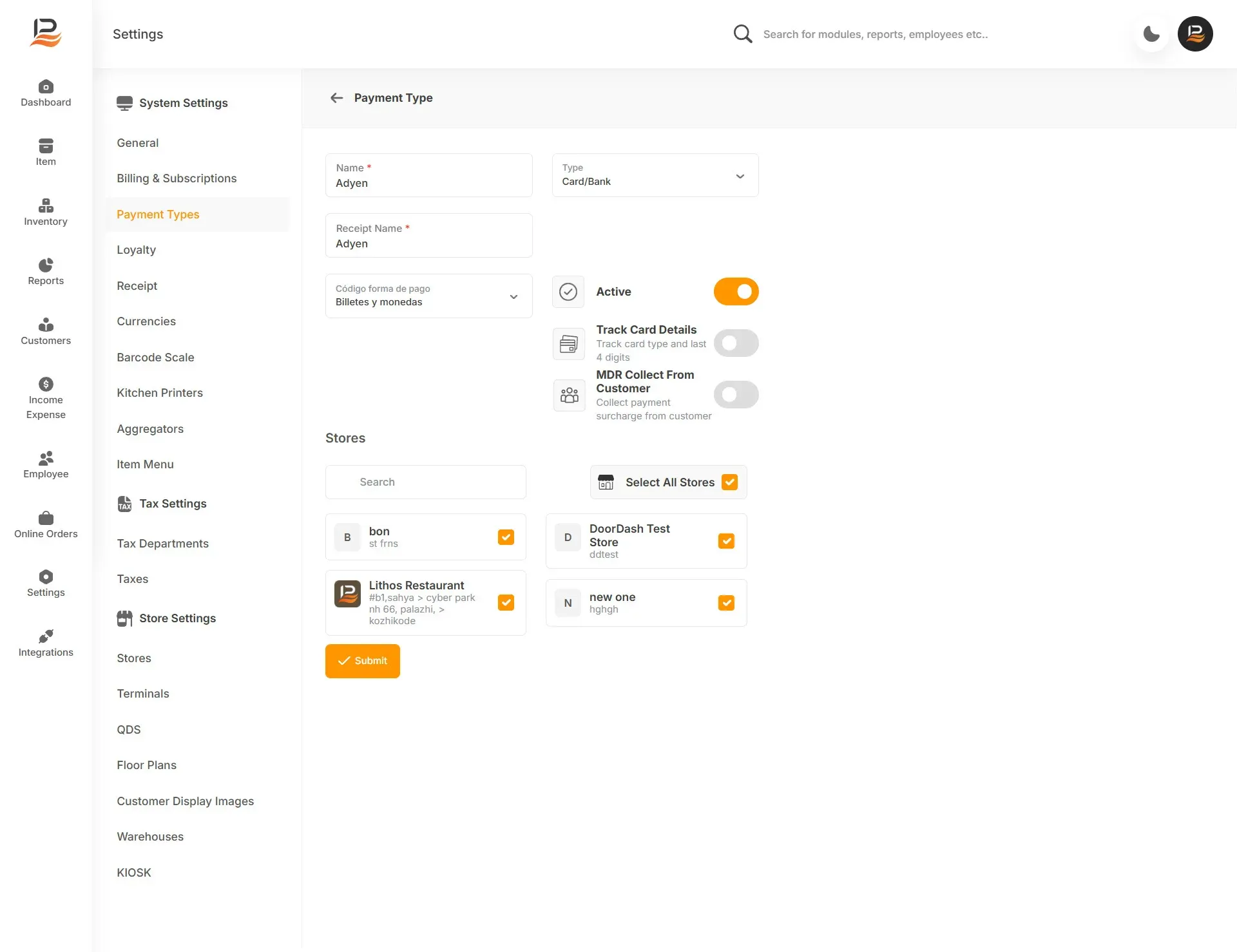Click the Tax Settings document icon
Viewport: 1237px width, 952px height.
[x=124, y=504]
